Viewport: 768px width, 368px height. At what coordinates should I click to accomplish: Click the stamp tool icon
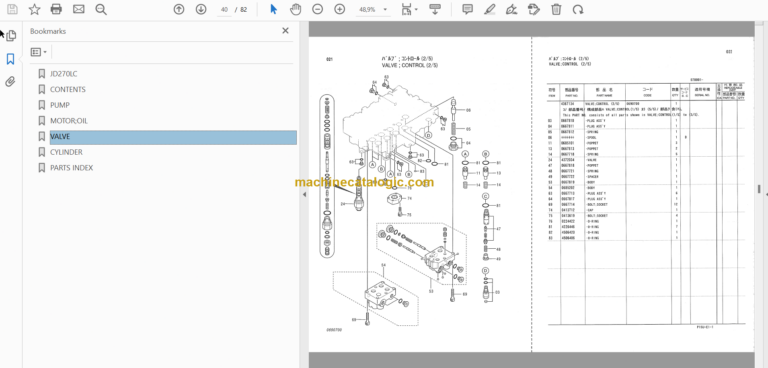pyautogui.click(x=534, y=9)
